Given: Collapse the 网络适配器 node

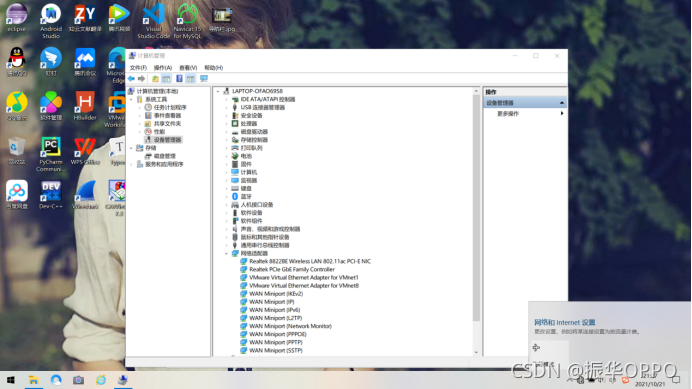Looking at the screenshot, I should pos(227,253).
